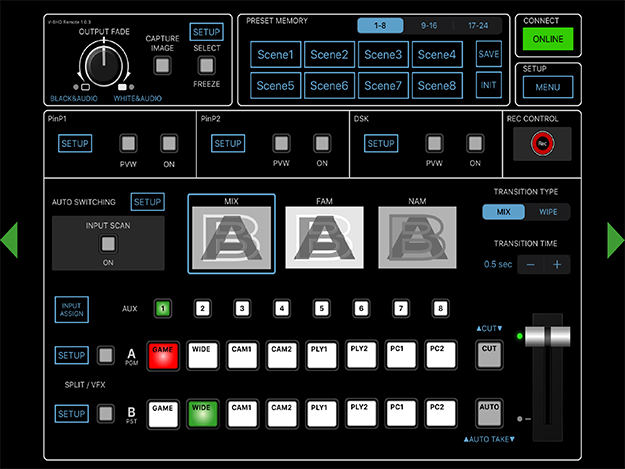The width and height of the screenshot is (625, 469).
Task: Toggle PinP1 ON button
Action: click(169, 143)
